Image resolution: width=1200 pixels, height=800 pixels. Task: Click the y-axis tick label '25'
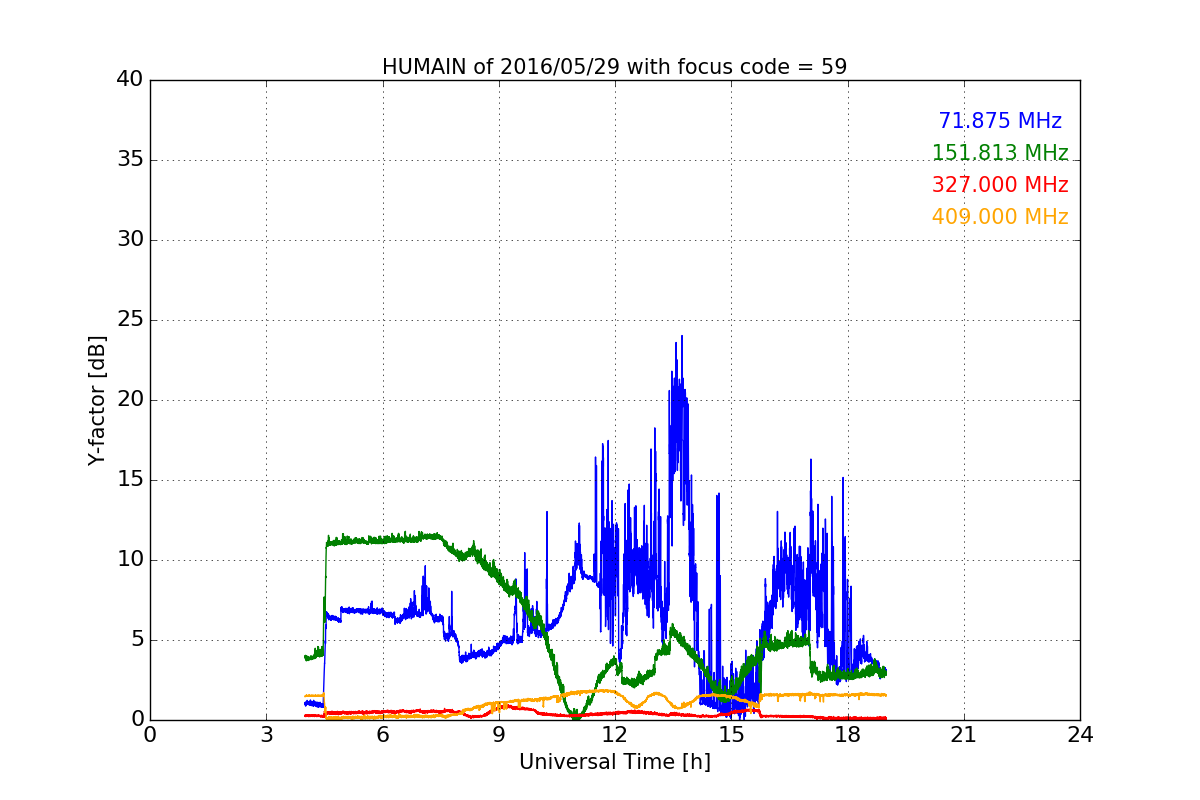[x=130, y=320]
